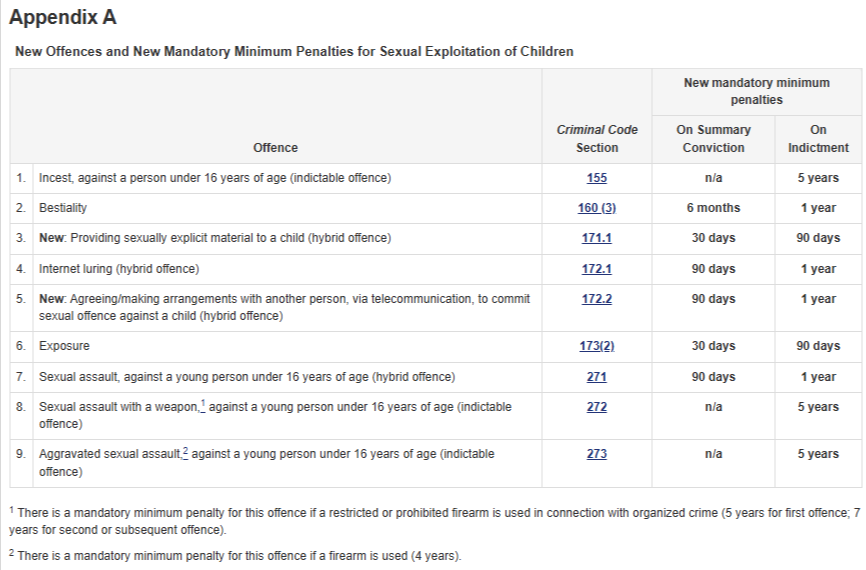
Task: Click the section 272 link
Action: [596, 407]
